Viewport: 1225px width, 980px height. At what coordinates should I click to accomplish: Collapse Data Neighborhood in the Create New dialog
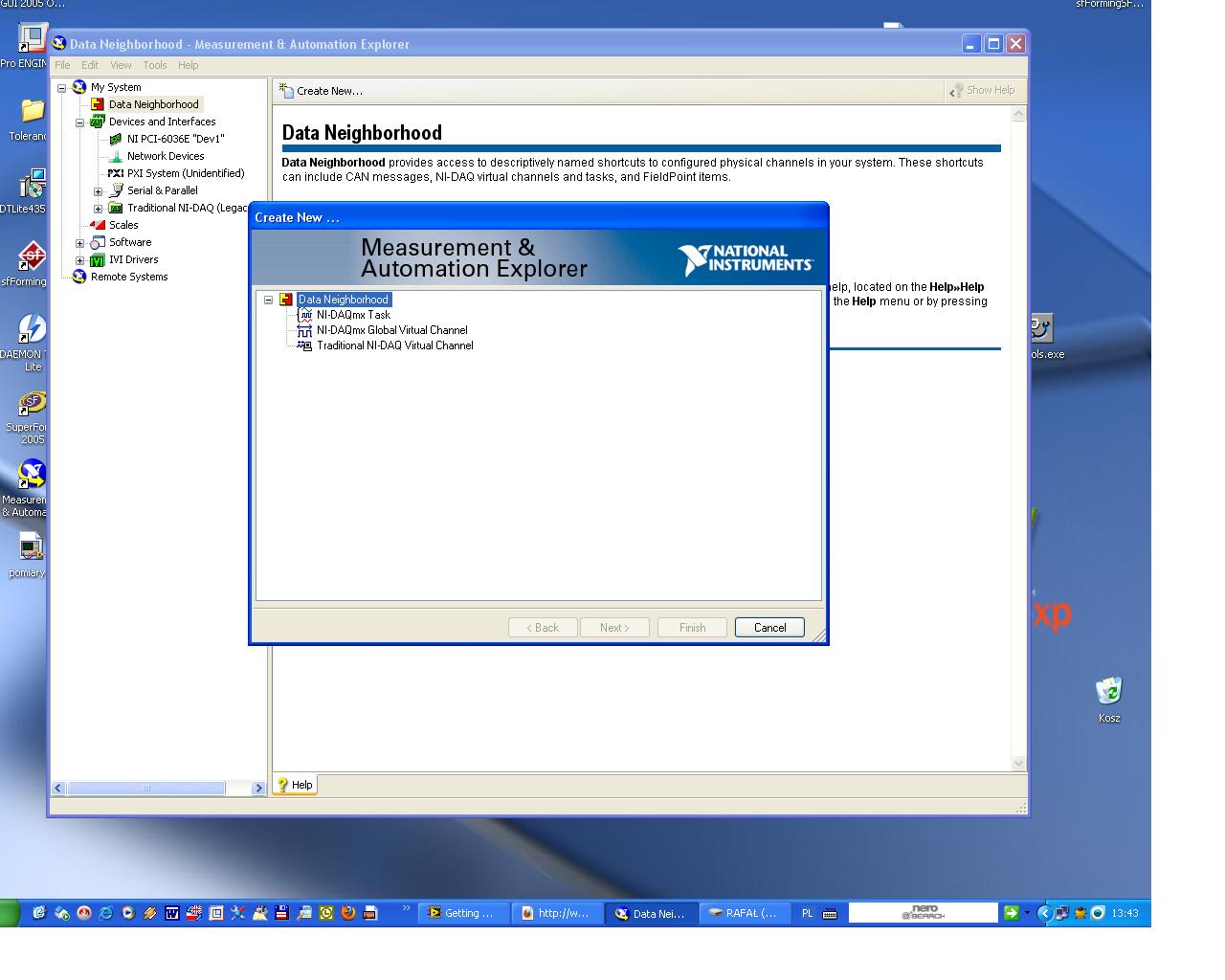[x=269, y=300]
